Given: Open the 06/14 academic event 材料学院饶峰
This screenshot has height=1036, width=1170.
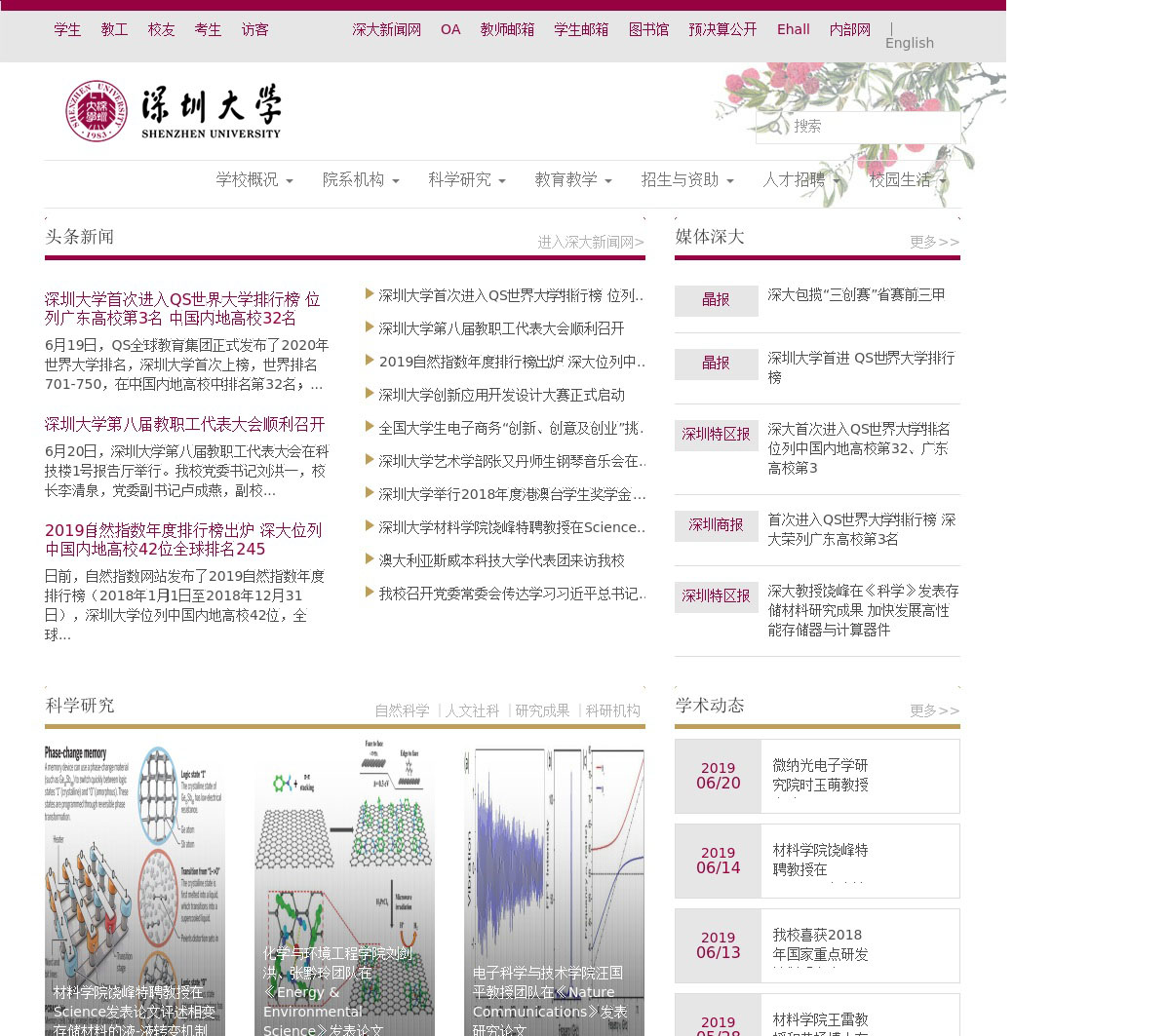Looking at the screenshot, I should pyautogui.click(x=817, y=862).
